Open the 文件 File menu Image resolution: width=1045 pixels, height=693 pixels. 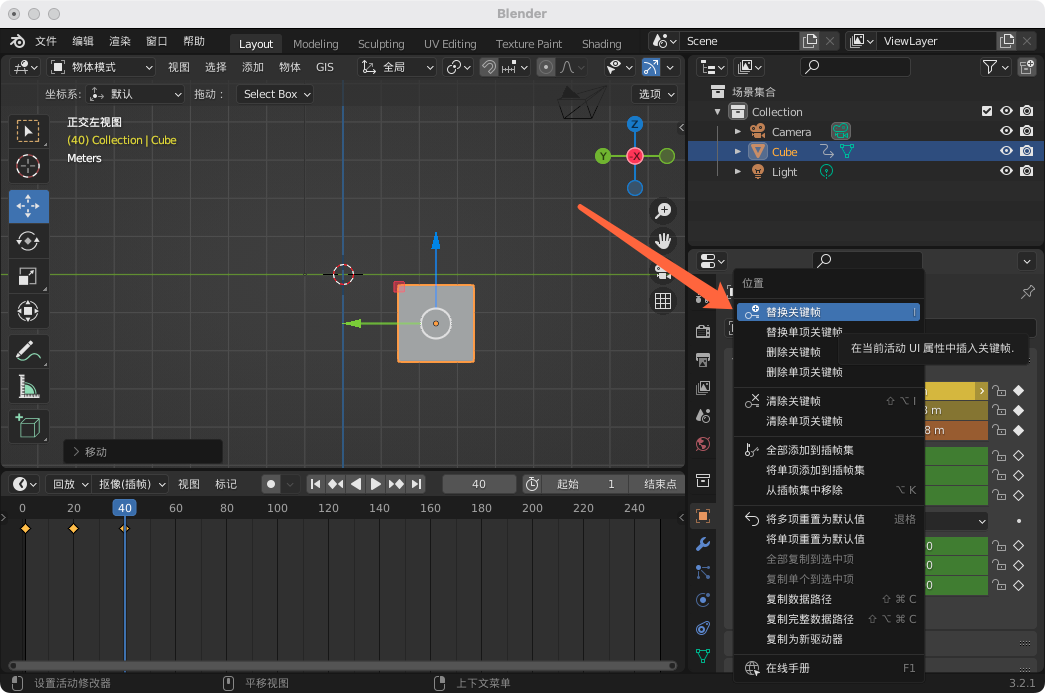tap(46, 41)
